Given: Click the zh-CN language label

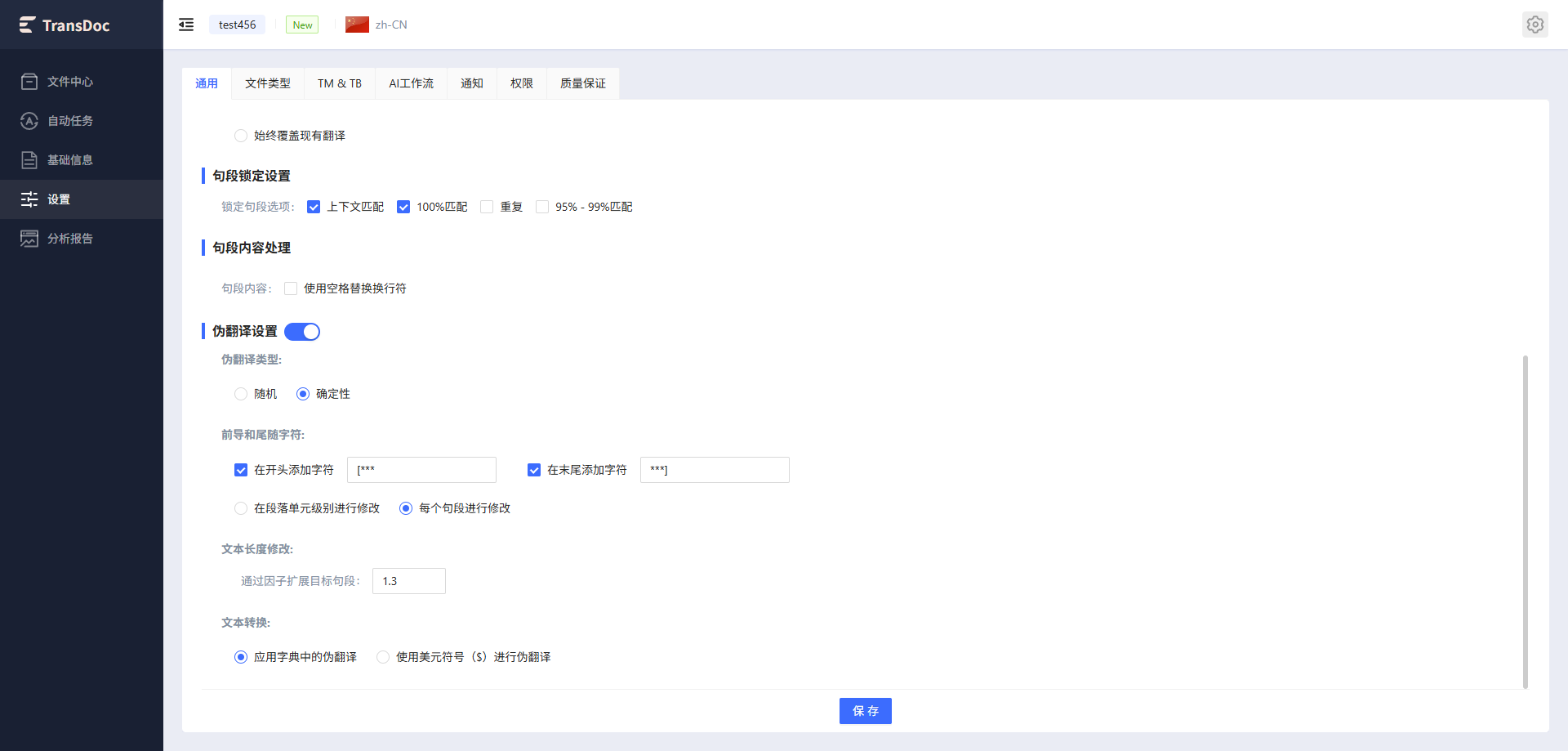Looking at the screenshot, I should 391,25.
